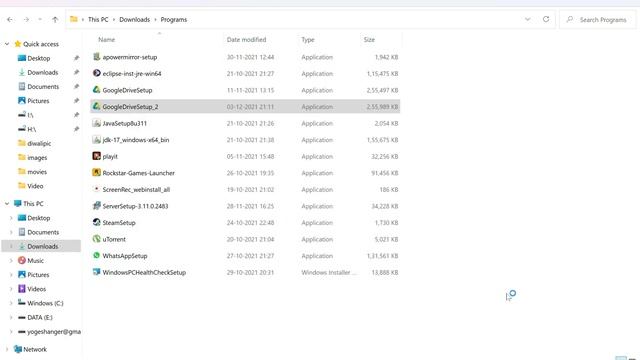Select the apowermirror-setup file name
Image resolution: width=640 pixels, height=360 pixels.
130,57
